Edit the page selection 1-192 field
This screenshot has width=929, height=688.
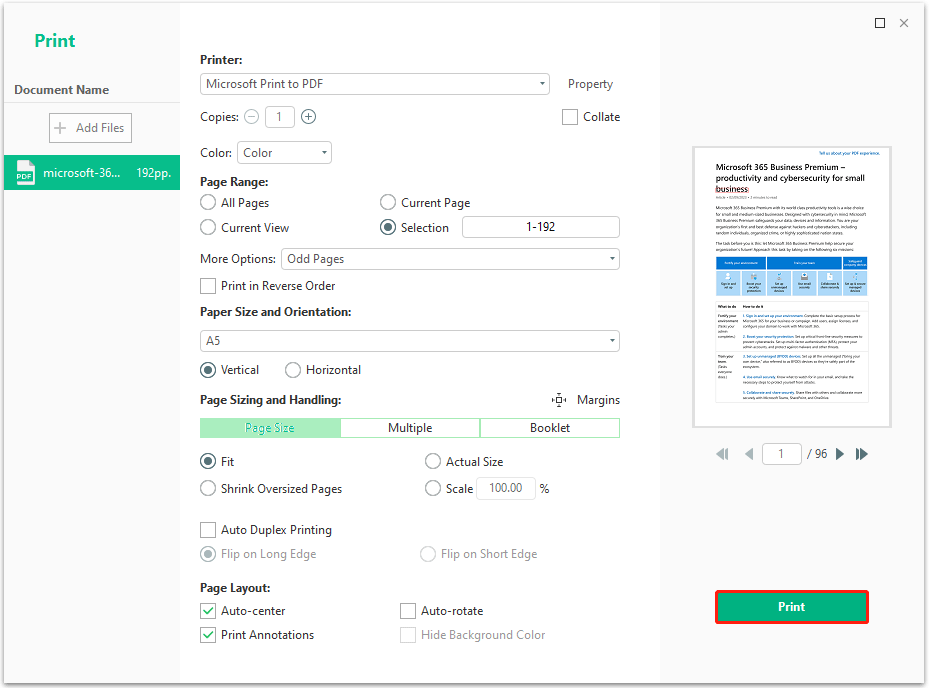[x=541, y=227]
